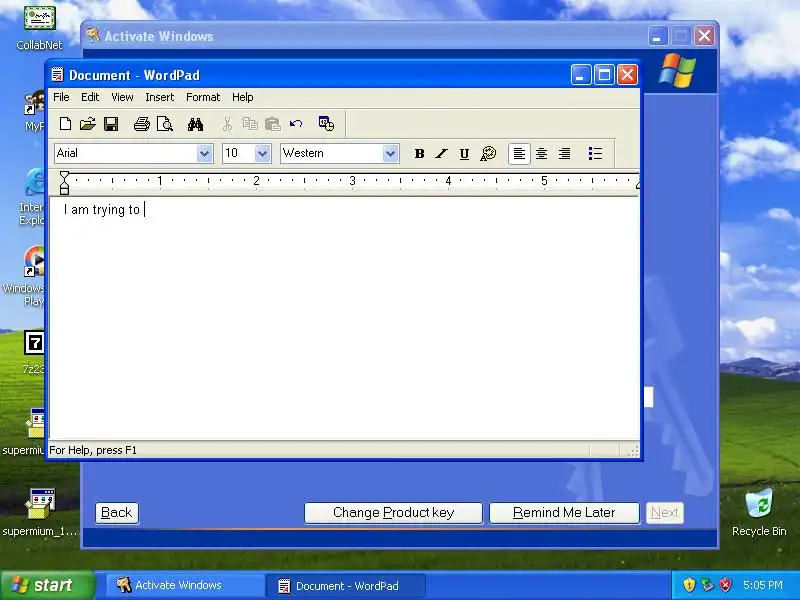This screenshot has width=800, height=600.
Task: Click the Start button
Action: (x=47, y=585)
